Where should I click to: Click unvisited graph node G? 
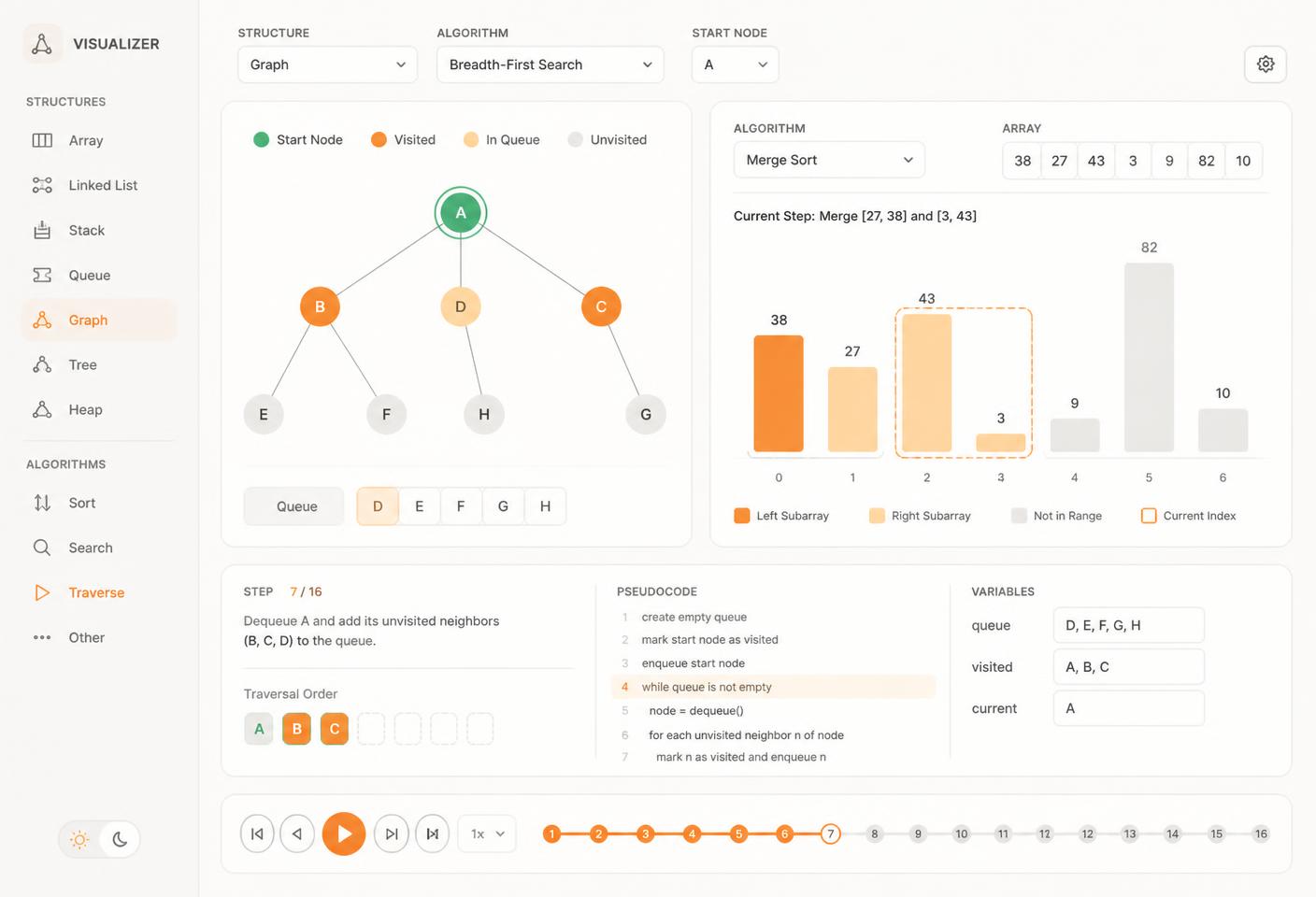coord(646,414)
